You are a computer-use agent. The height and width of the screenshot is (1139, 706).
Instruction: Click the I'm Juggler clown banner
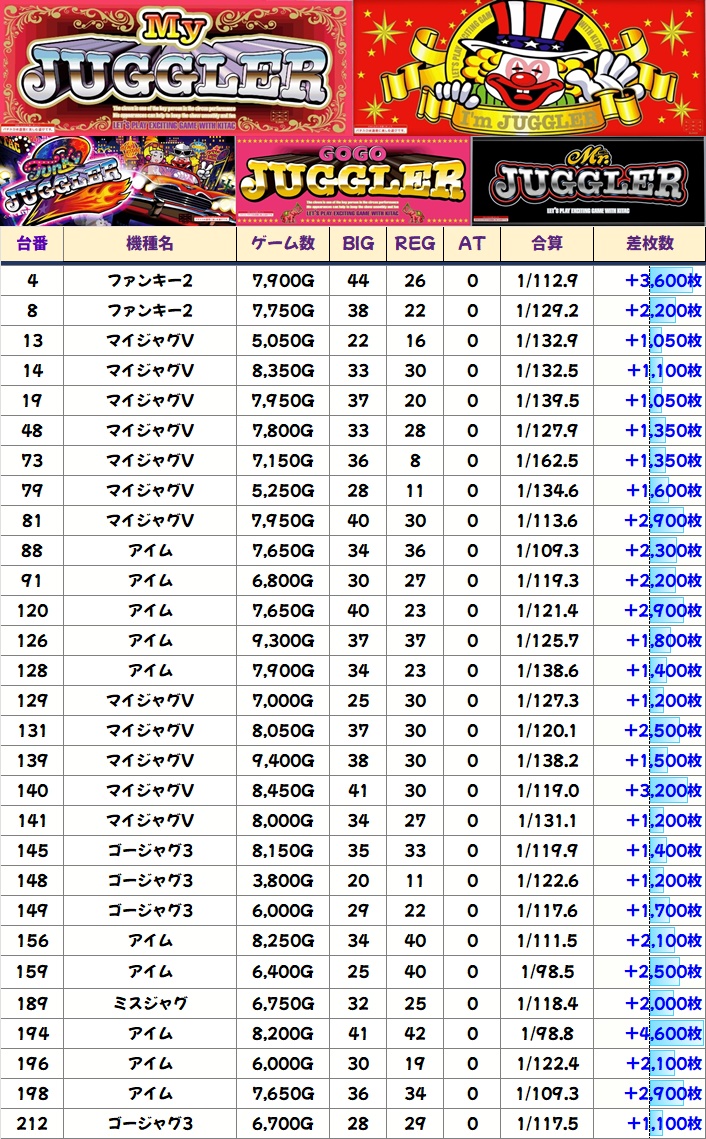[530, 67]
